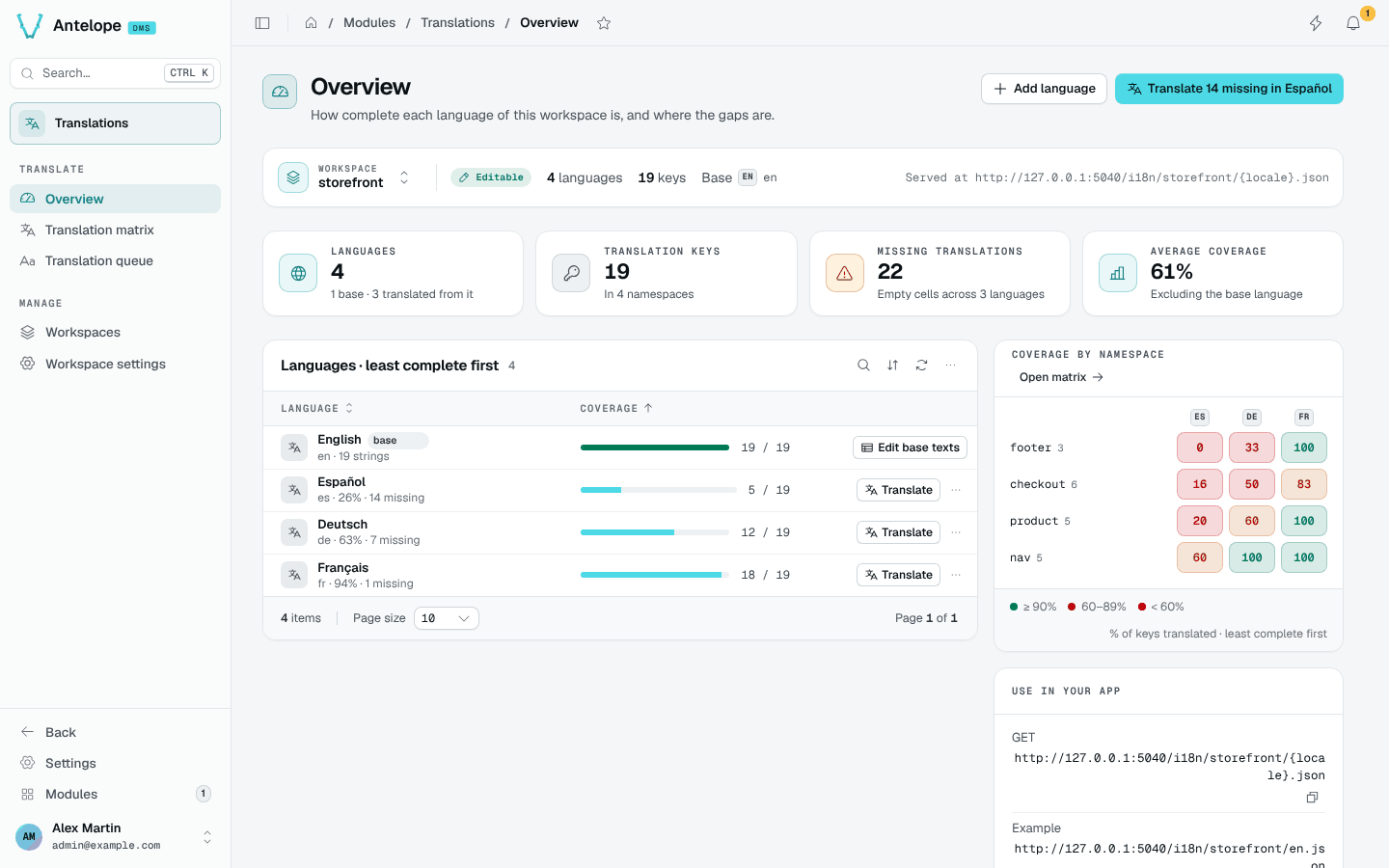
Task: Open Workspace settings in sidebar
Action: tap(115, 364)
